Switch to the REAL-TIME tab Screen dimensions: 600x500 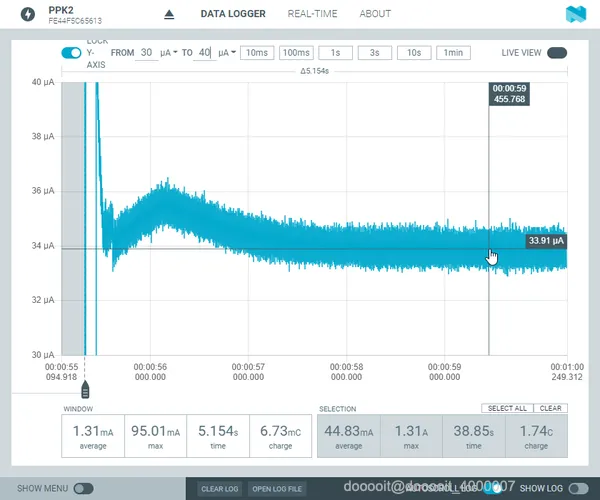(x=312, y=14)
